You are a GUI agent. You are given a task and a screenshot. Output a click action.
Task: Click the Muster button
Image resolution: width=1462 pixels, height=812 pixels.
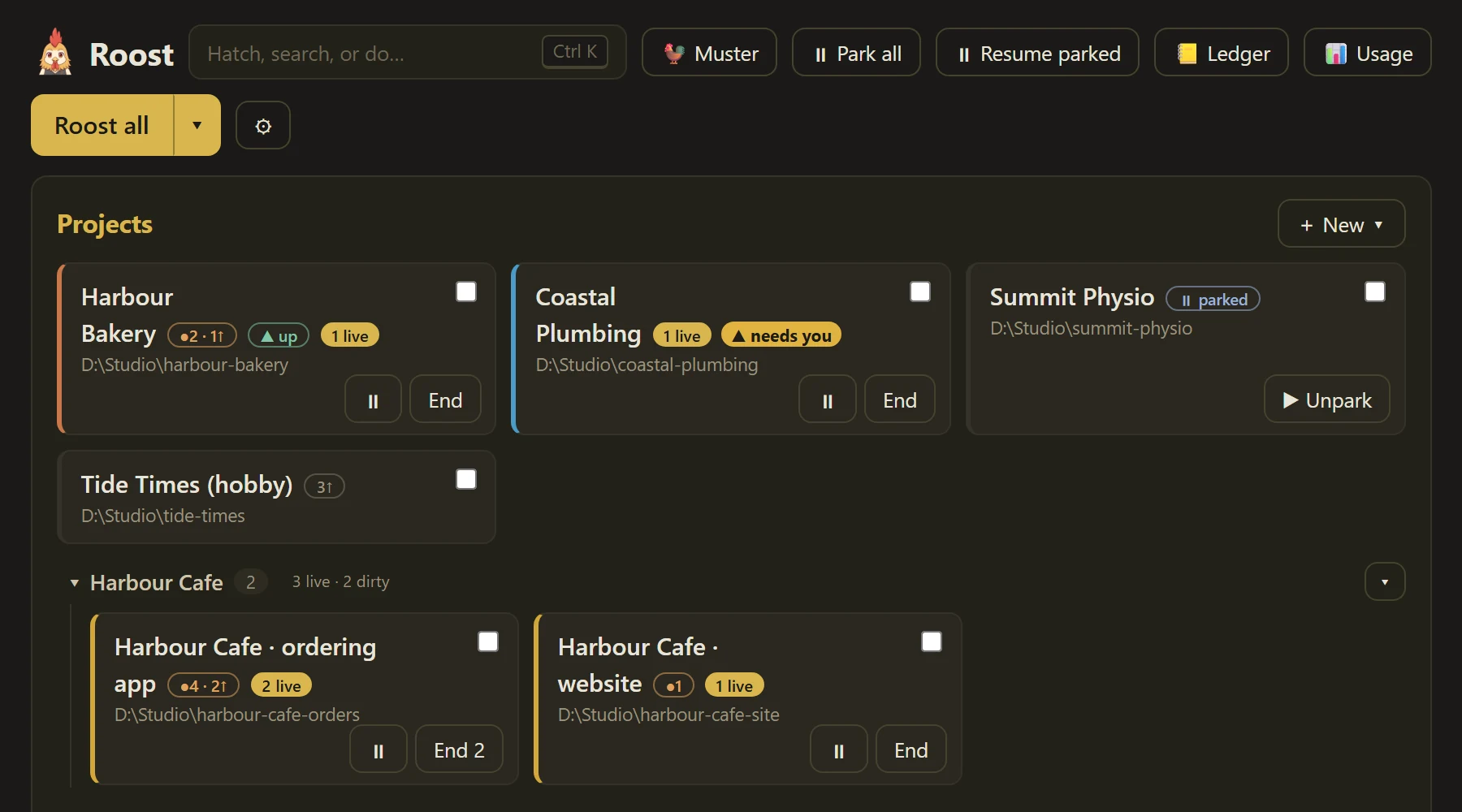709,53
